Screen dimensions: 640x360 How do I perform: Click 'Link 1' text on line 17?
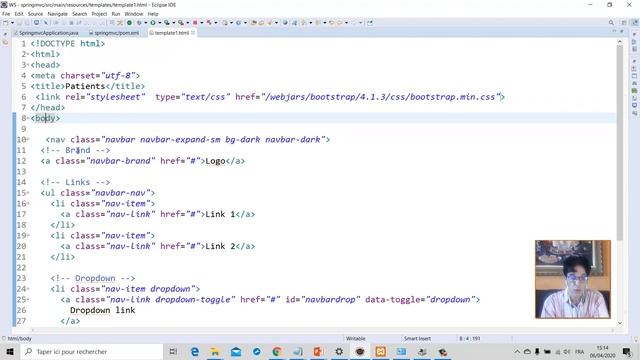coord(220,214)
